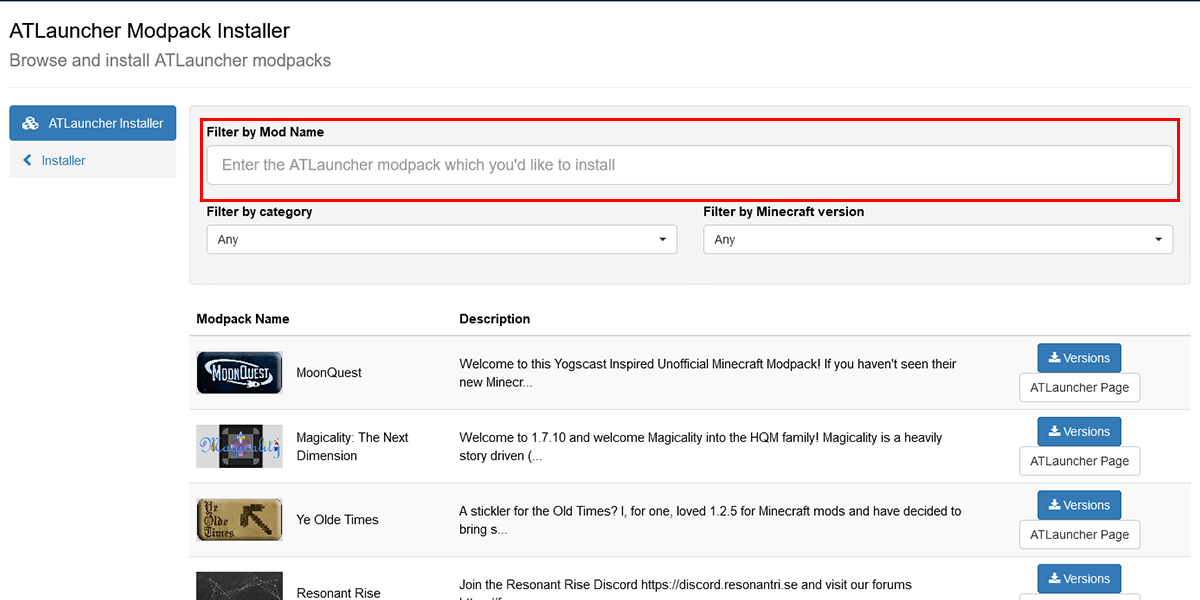Focus the Filter by Mod Name input
The width and height of the screenshot is (1200, 600).
pyautogui.click(x=689, y=165)
